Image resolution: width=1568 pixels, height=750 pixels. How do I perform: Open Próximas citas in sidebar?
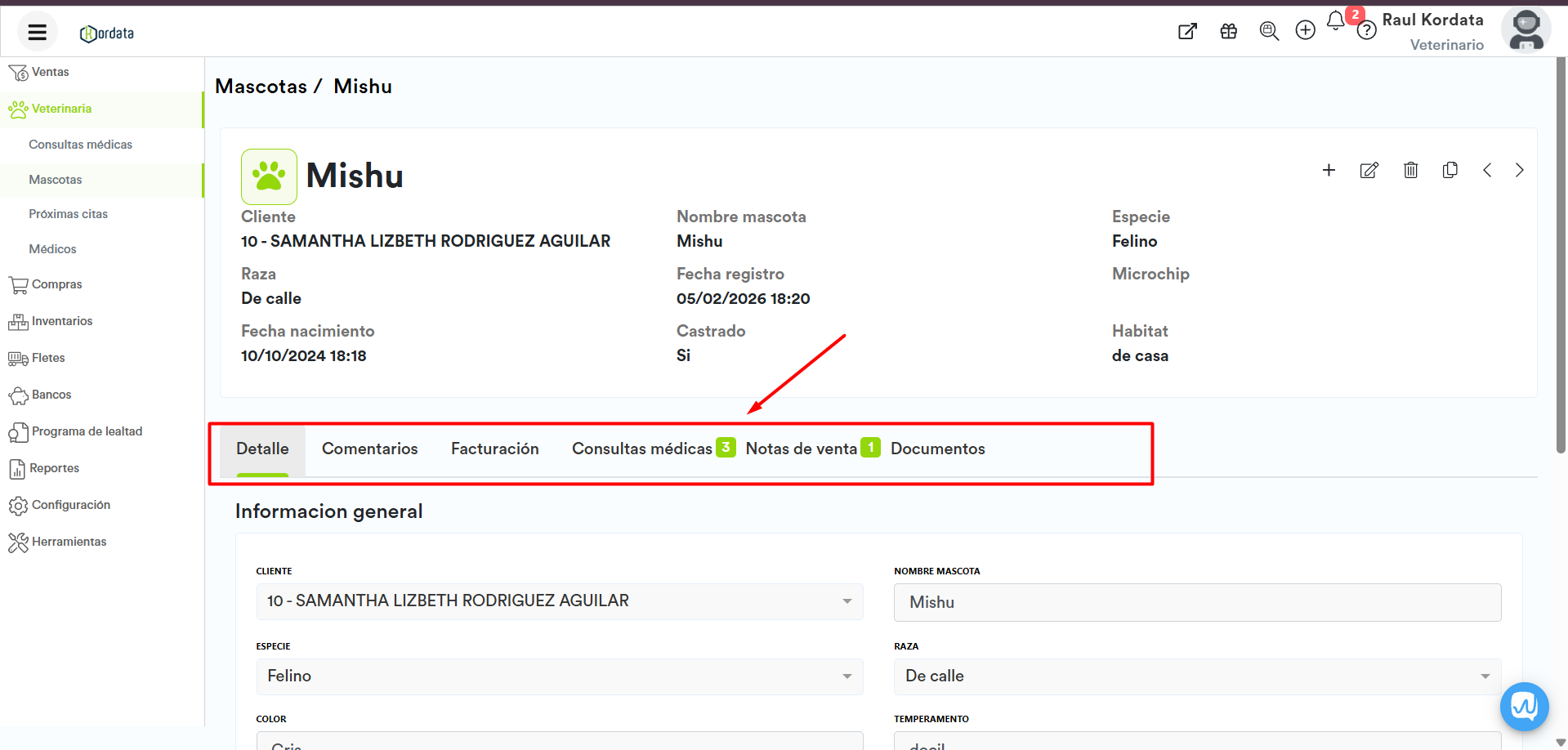tap(68, 214)
